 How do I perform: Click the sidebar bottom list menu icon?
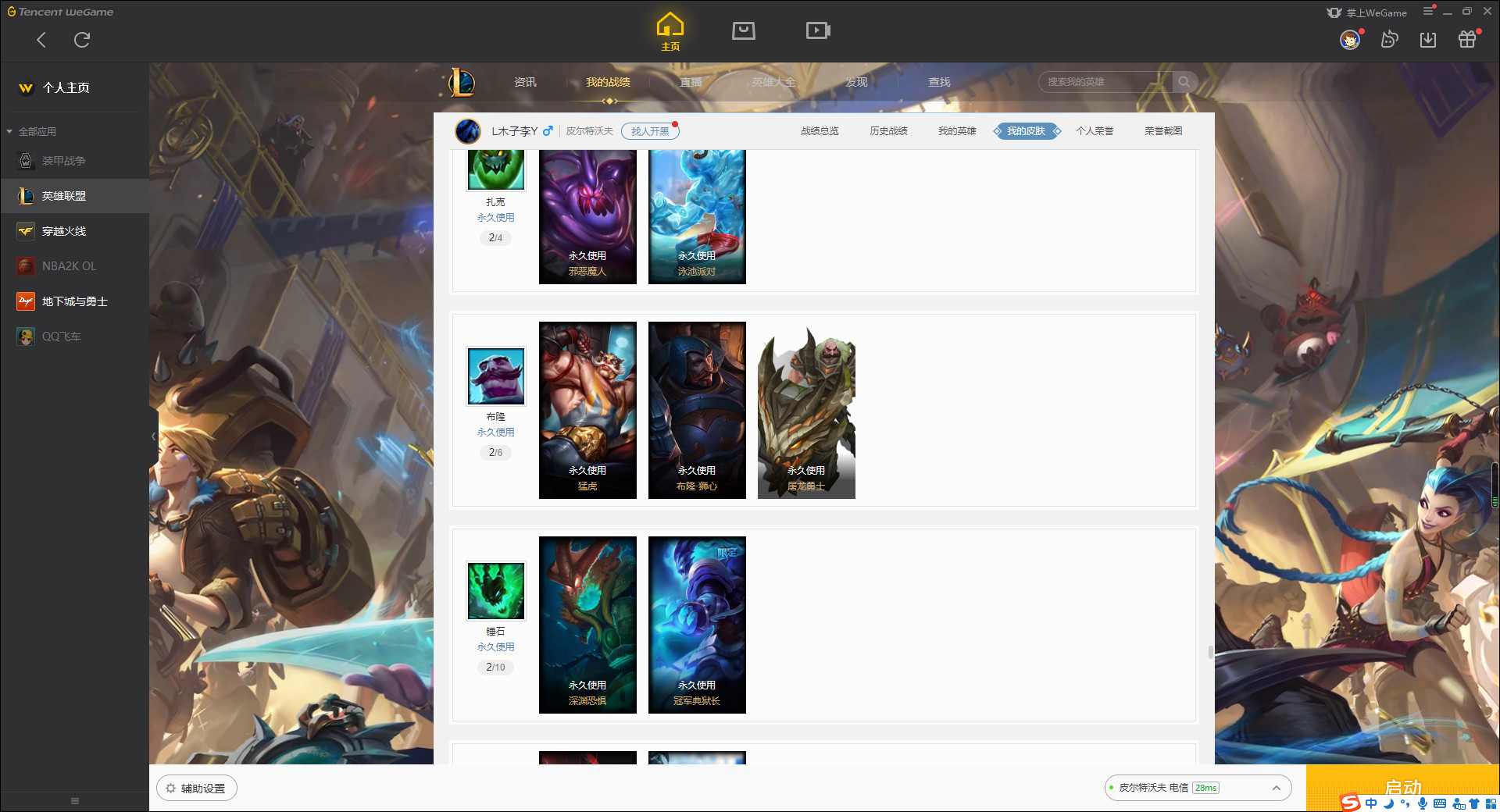(x=75, y=801)
